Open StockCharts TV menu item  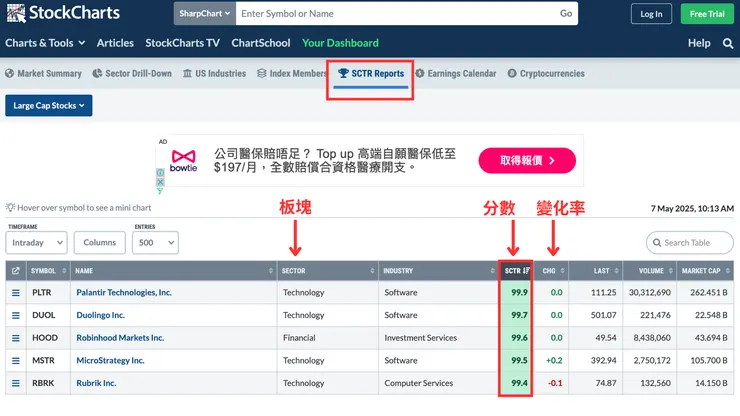point(183,43)
